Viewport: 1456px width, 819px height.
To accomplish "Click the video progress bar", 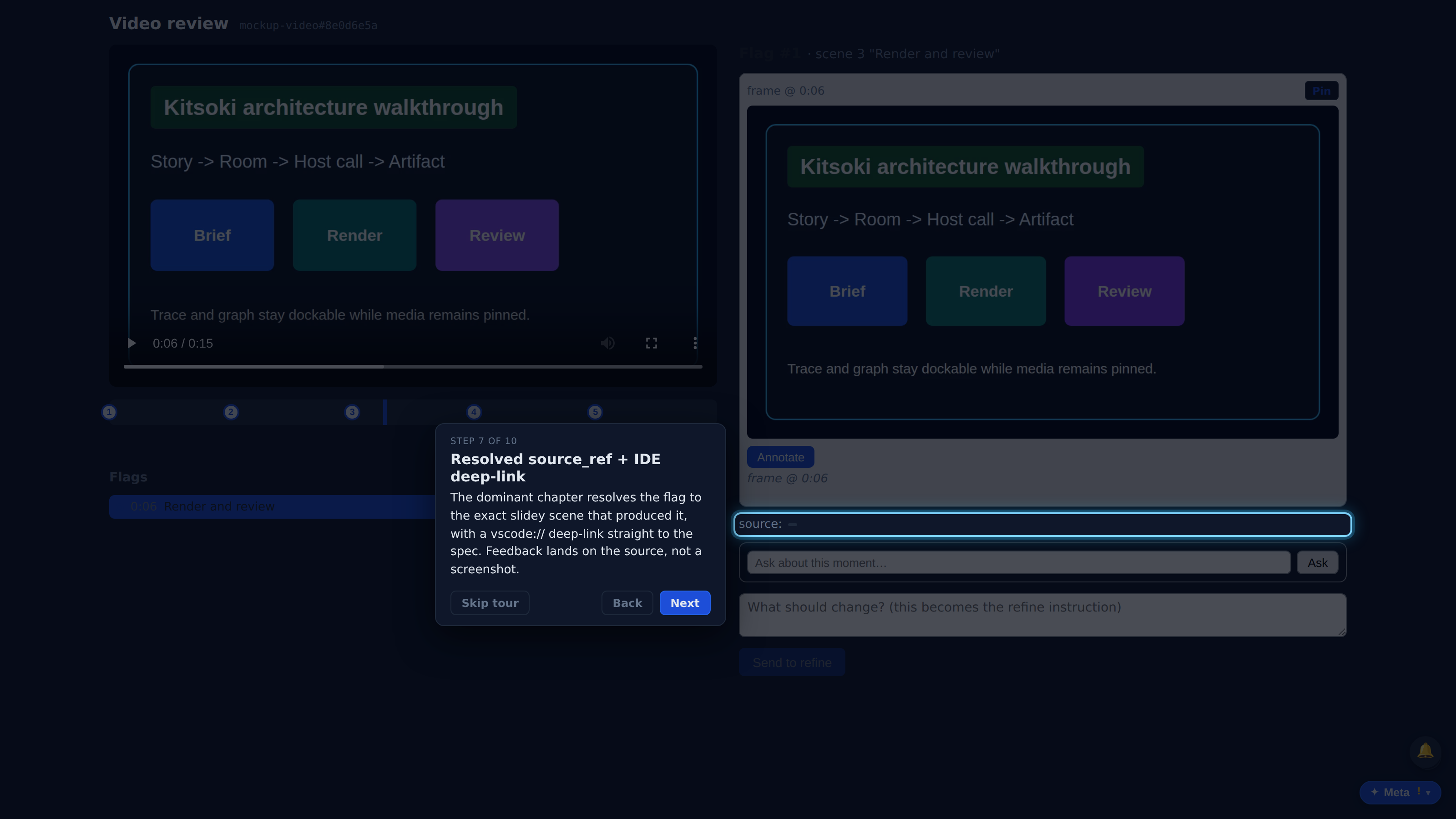I will 413,367.
